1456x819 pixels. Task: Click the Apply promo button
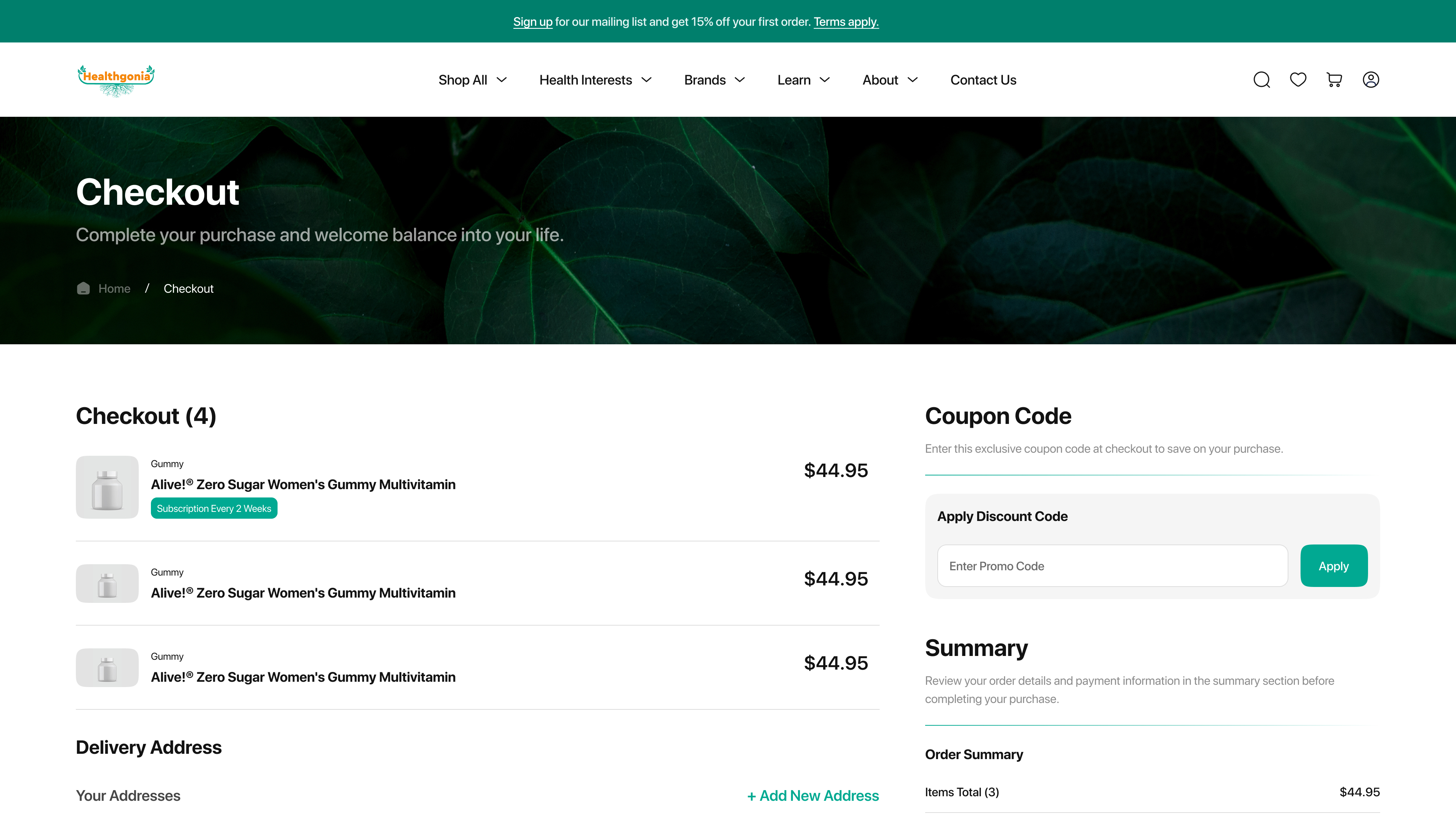click(1334, 566)
